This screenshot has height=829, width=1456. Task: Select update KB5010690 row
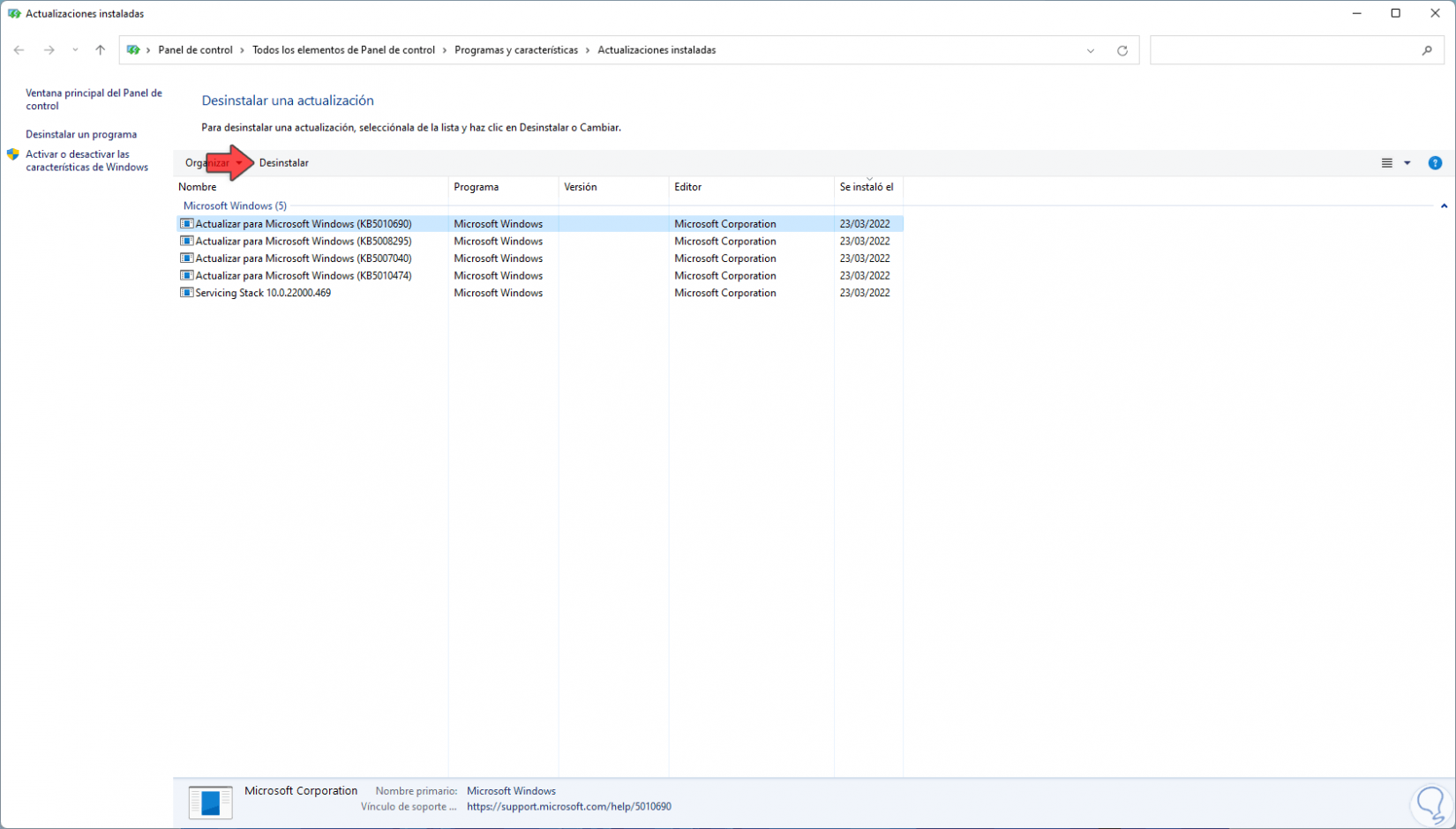click(540, 224)
